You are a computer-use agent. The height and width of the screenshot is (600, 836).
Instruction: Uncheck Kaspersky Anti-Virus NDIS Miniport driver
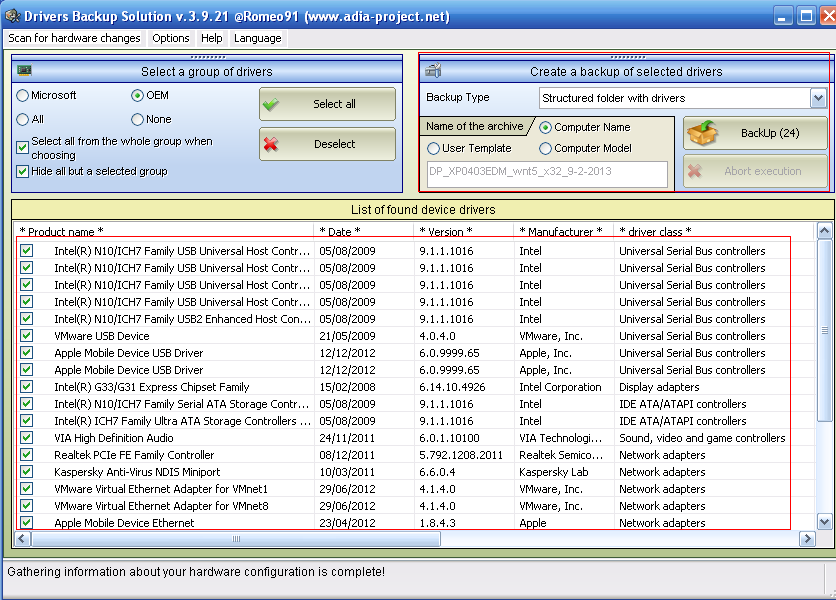[x=27, y=472]
